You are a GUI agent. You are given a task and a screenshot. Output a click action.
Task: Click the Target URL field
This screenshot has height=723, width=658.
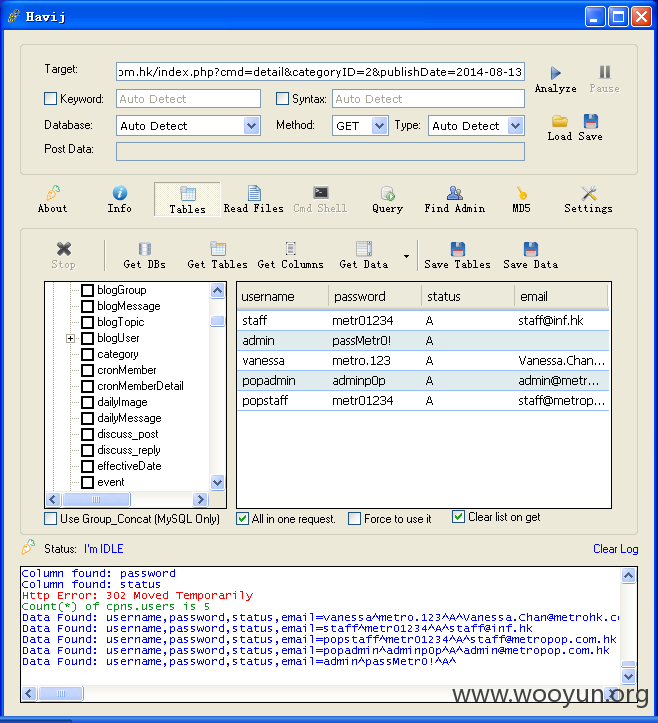tap(320, 72)
